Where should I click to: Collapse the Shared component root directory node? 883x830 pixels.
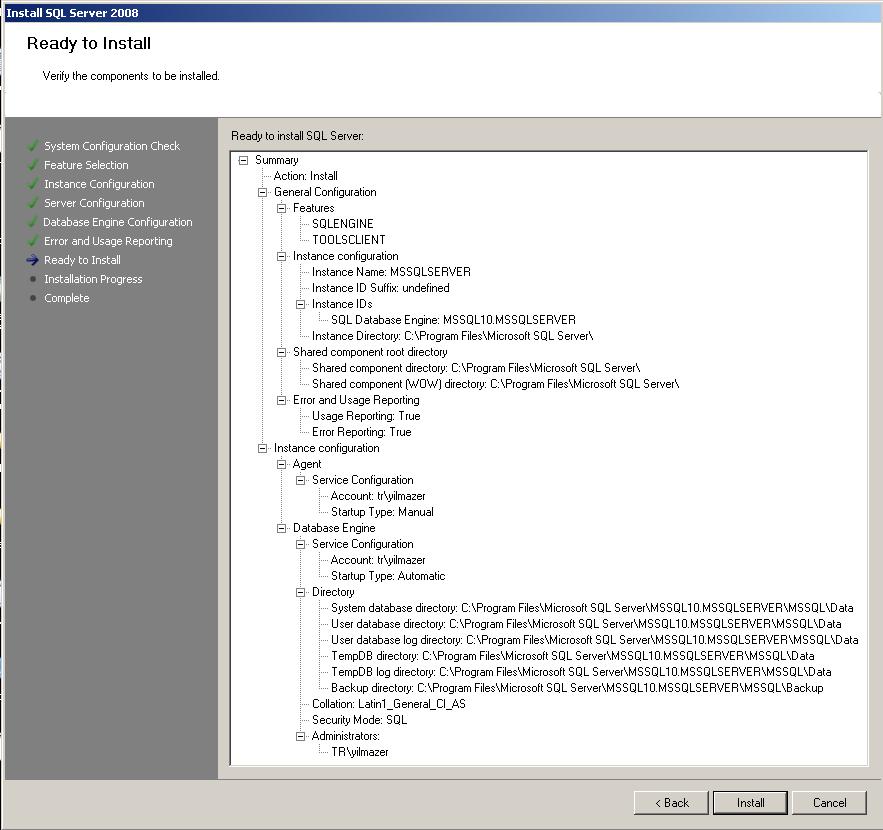click(282, 352)
